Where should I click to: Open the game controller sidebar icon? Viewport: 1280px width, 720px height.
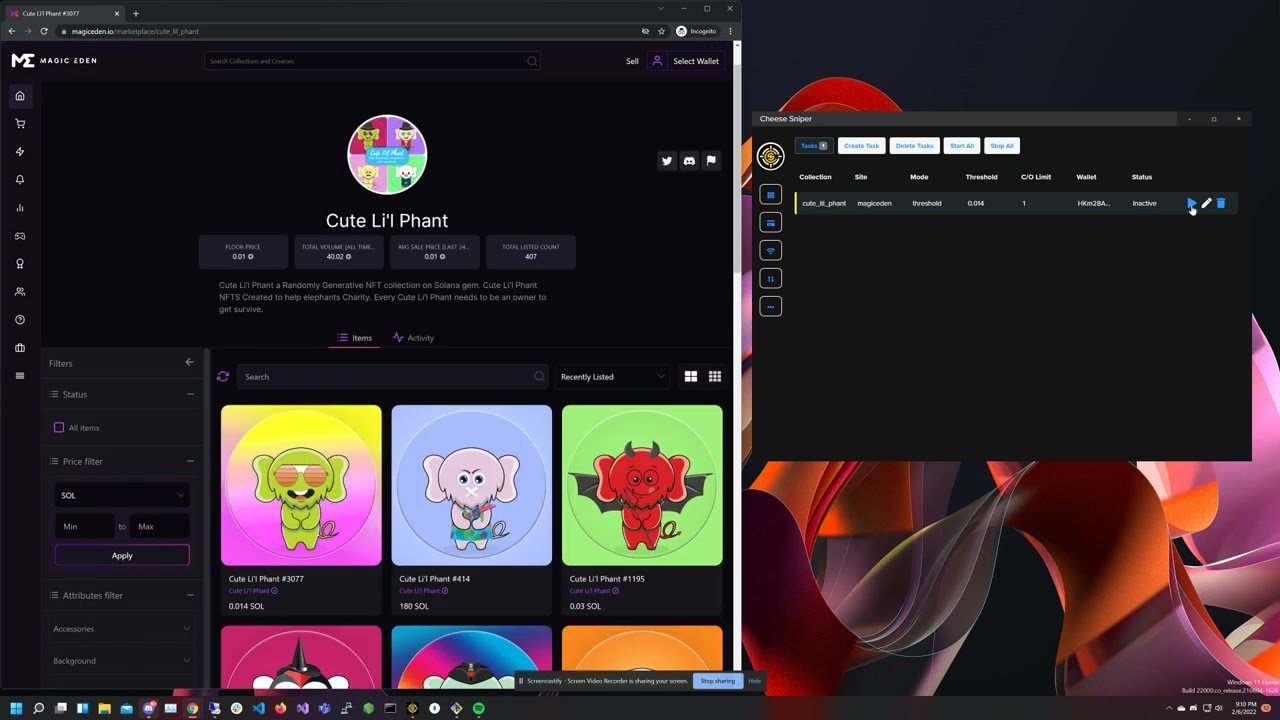20,236
